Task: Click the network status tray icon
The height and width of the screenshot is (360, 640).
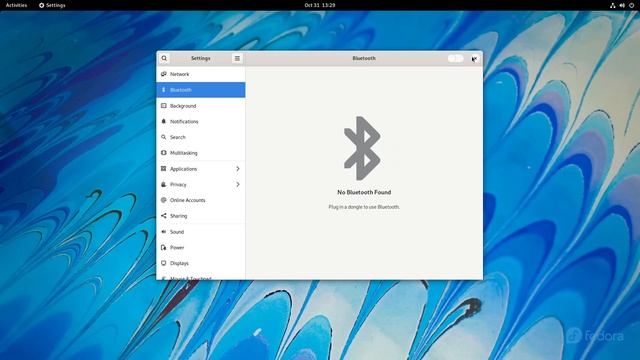Action: (612, 5)
